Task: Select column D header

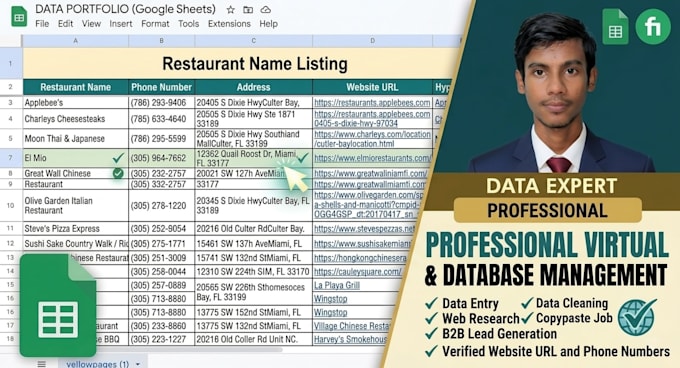Action: click(x=373, y=41)
